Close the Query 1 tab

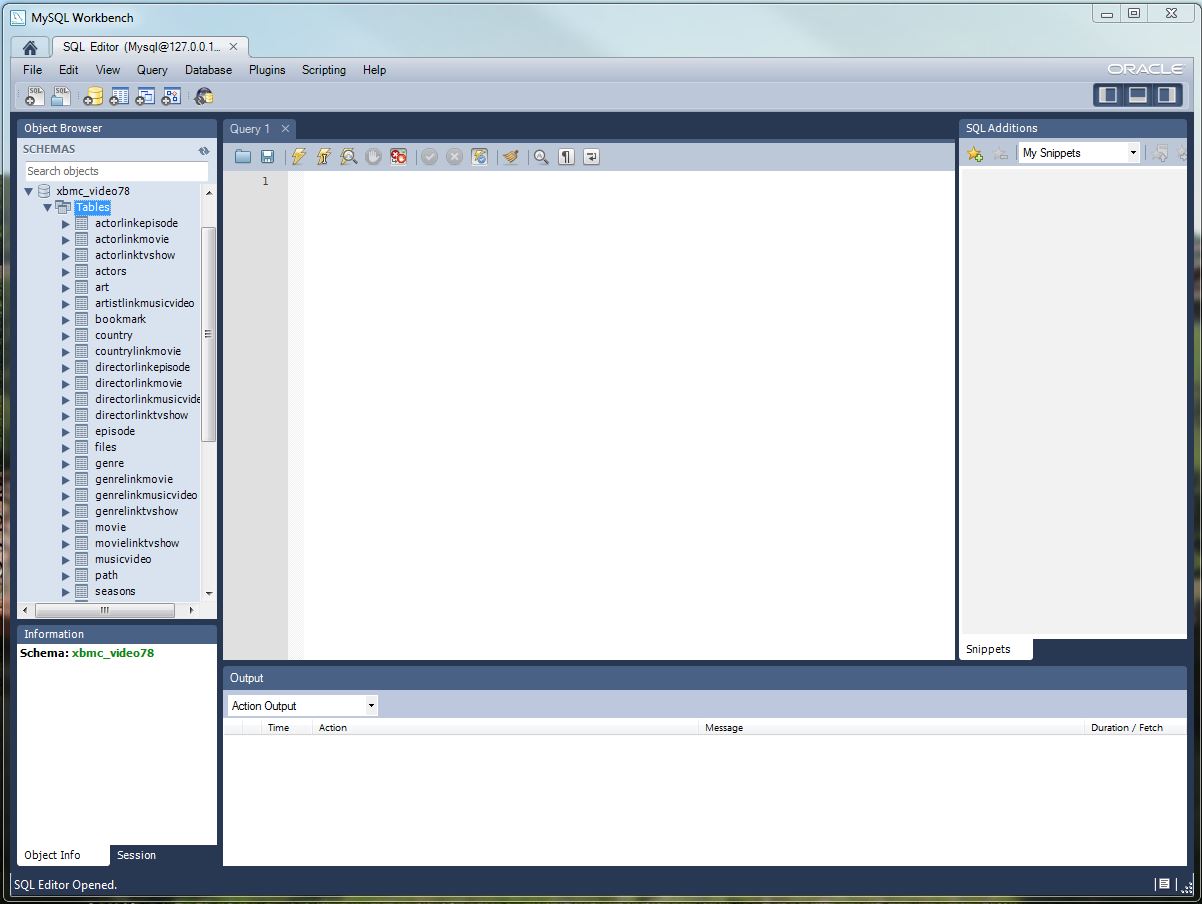pyautogui.click(x=285, y=128)
